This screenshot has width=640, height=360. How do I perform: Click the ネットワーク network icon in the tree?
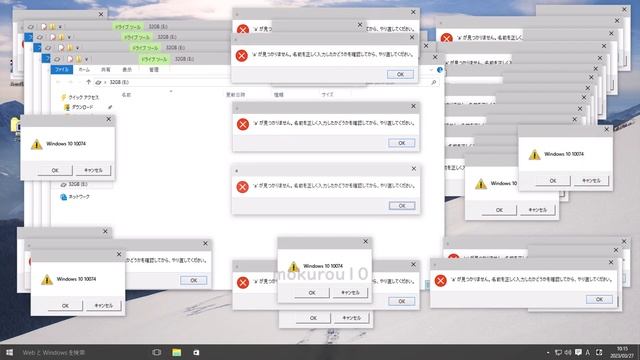(x=64, y=197)
